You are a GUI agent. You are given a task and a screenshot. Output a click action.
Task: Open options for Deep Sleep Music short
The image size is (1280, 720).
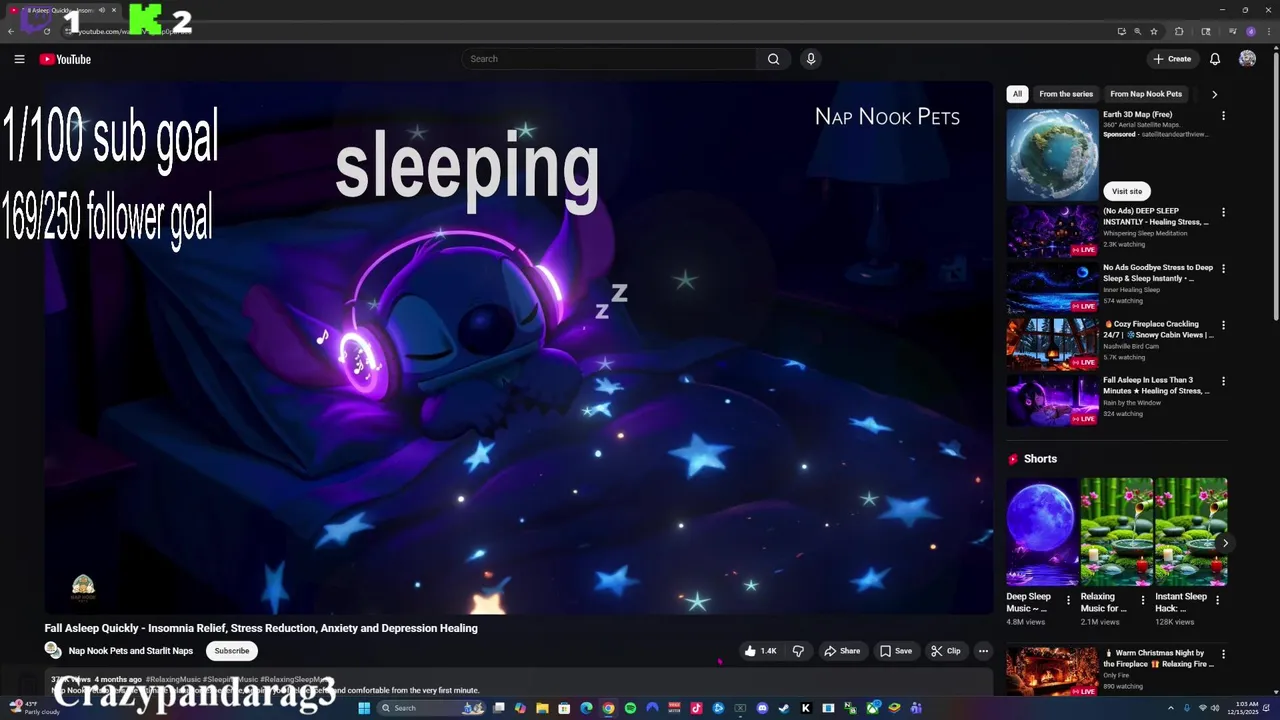(1068, 600)
